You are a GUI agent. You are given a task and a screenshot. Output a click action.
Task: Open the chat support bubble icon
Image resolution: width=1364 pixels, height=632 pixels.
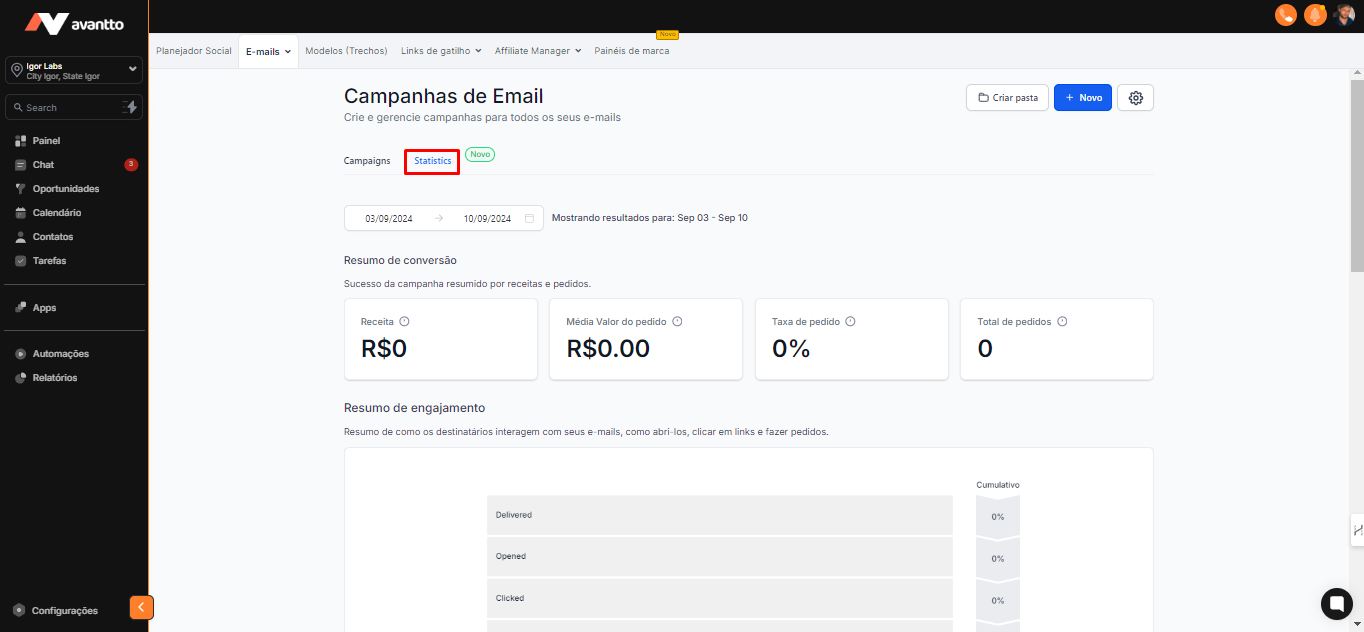click(x=1336, y=604)
